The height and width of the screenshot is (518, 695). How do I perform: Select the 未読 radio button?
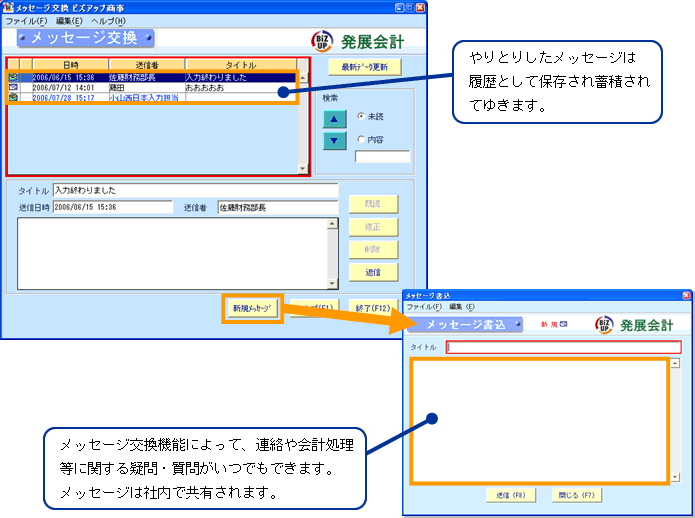tap(361, 117)
